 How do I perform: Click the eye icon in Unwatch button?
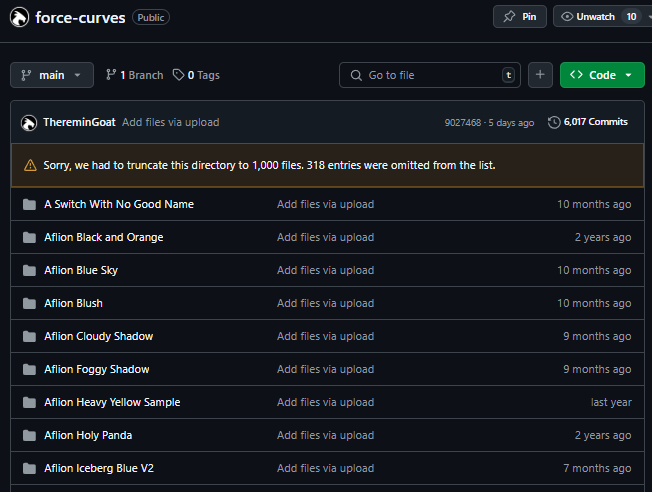(567, 17)
